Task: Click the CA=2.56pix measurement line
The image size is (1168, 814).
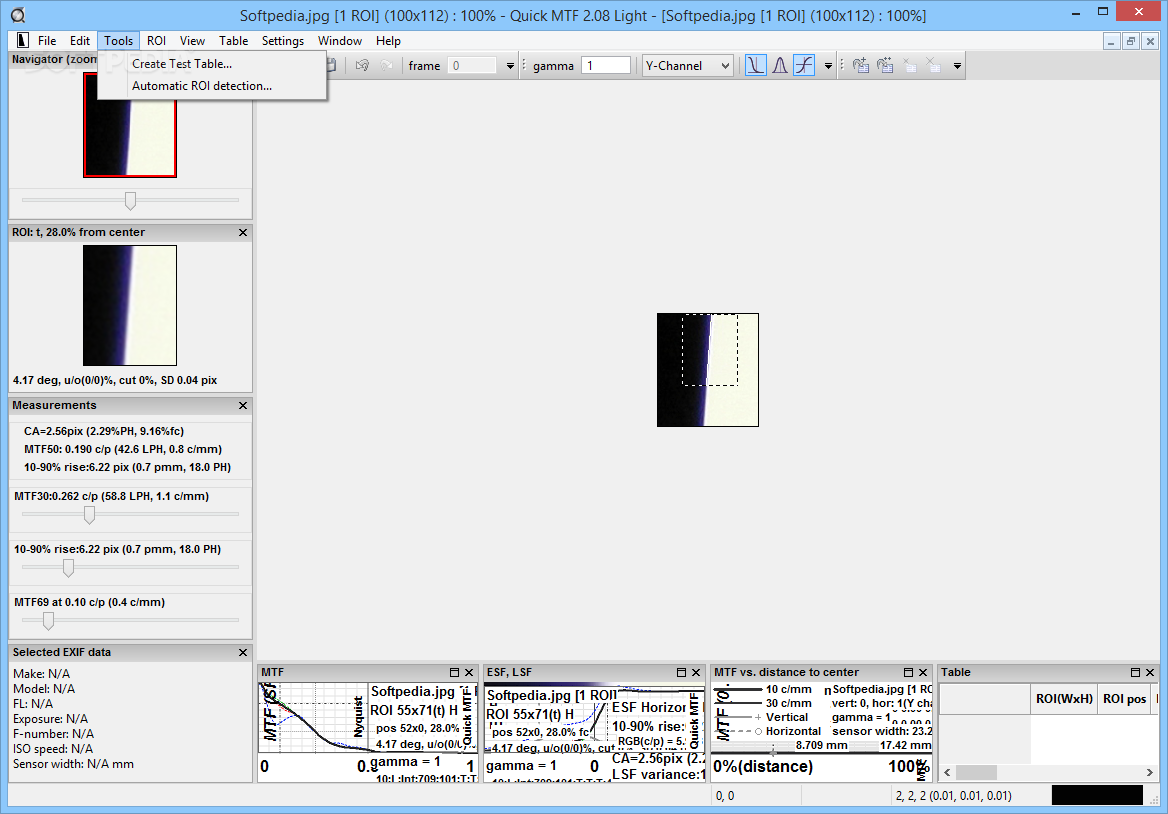Action: click(x=104, y=431)
